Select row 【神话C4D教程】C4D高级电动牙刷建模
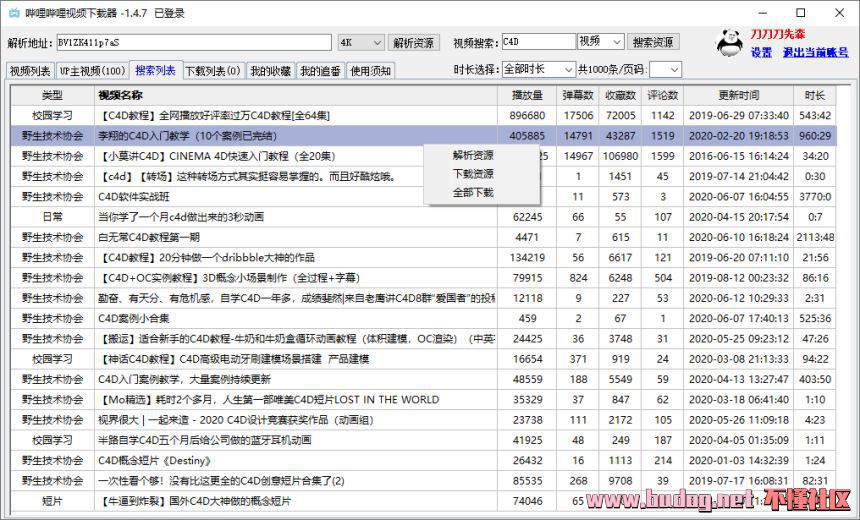The image size is (860, 520). click(423, 359)
